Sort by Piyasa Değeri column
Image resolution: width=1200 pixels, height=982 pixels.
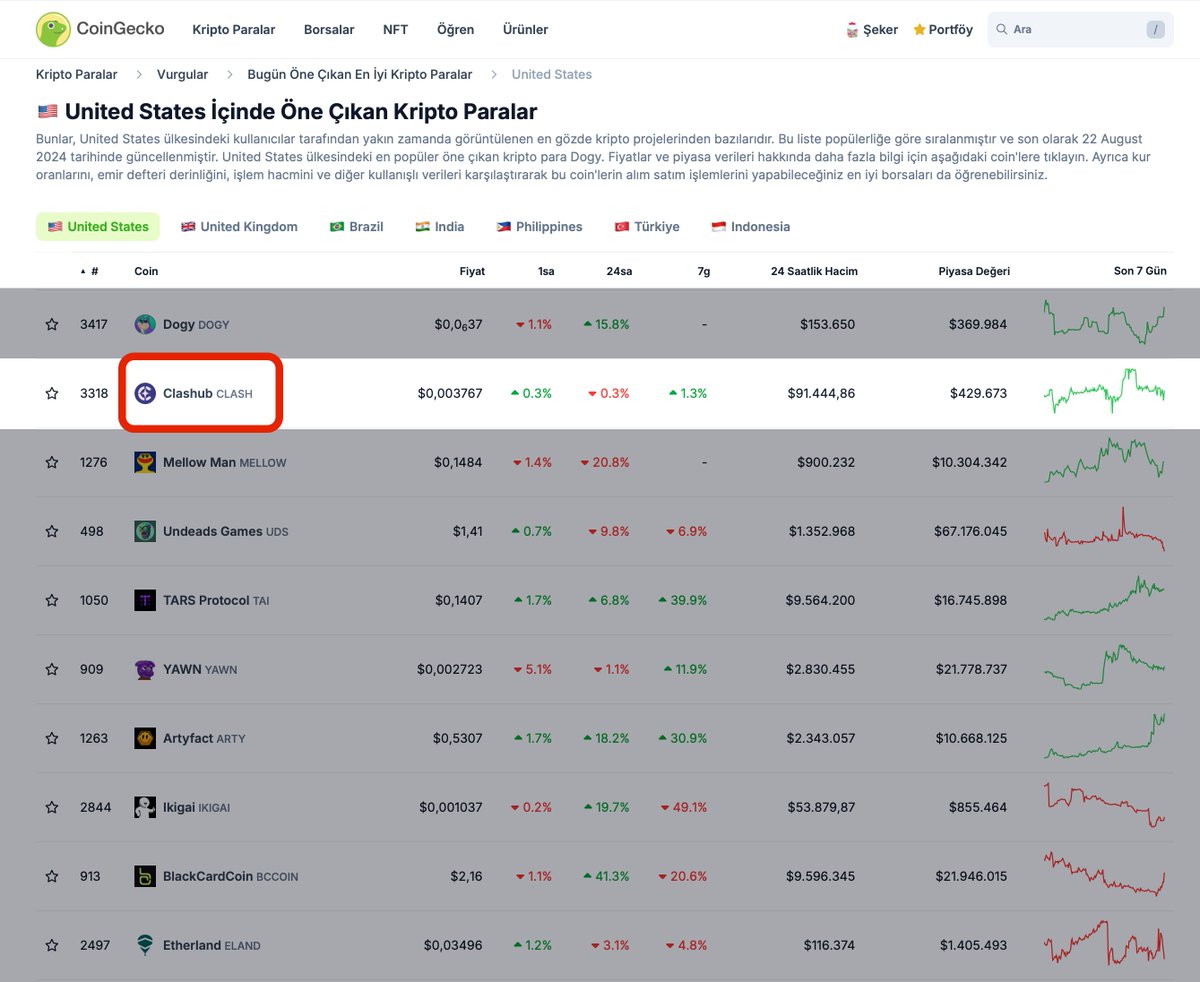[974, 271]
